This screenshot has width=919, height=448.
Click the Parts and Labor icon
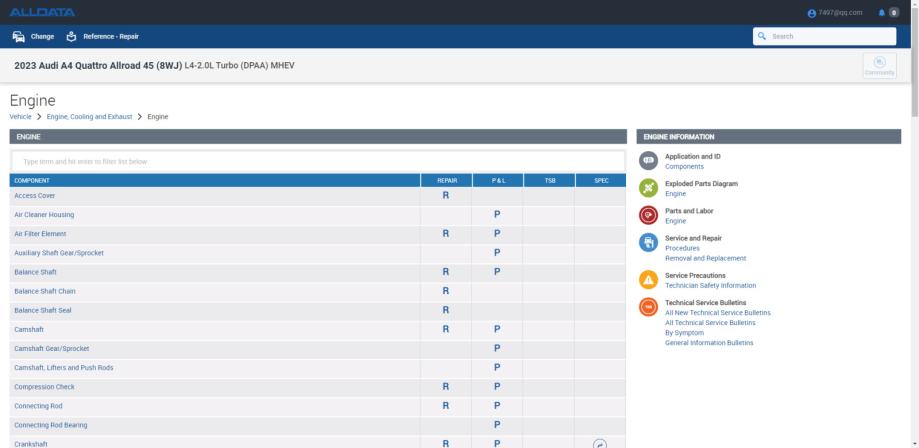[648, 215]
